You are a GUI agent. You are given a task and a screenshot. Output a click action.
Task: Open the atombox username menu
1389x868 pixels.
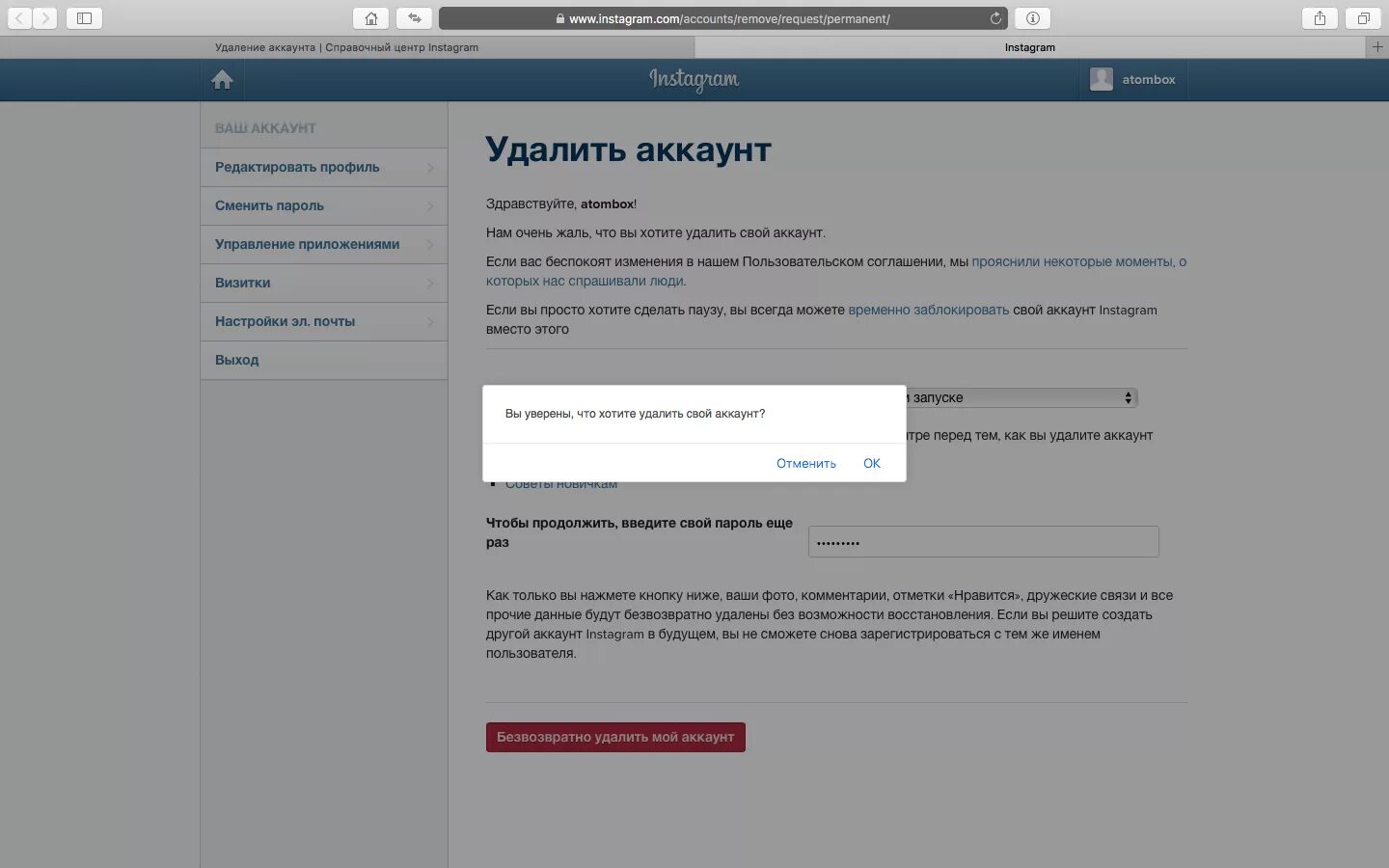click(1148, 80)
